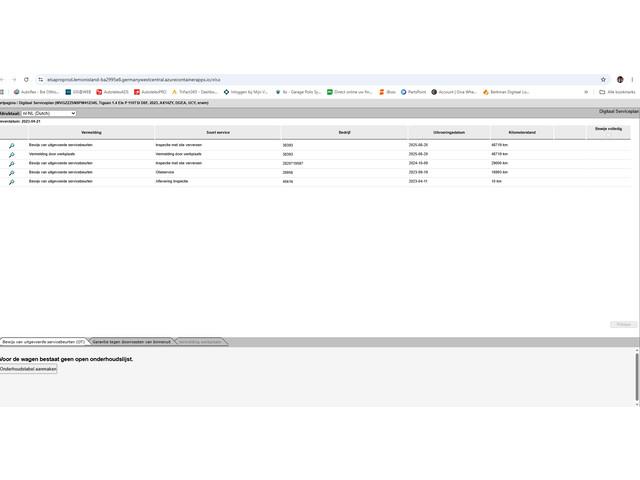Click the Digitaal Serviceplan label at right
The image size is (640, 480).
[619, 111]
